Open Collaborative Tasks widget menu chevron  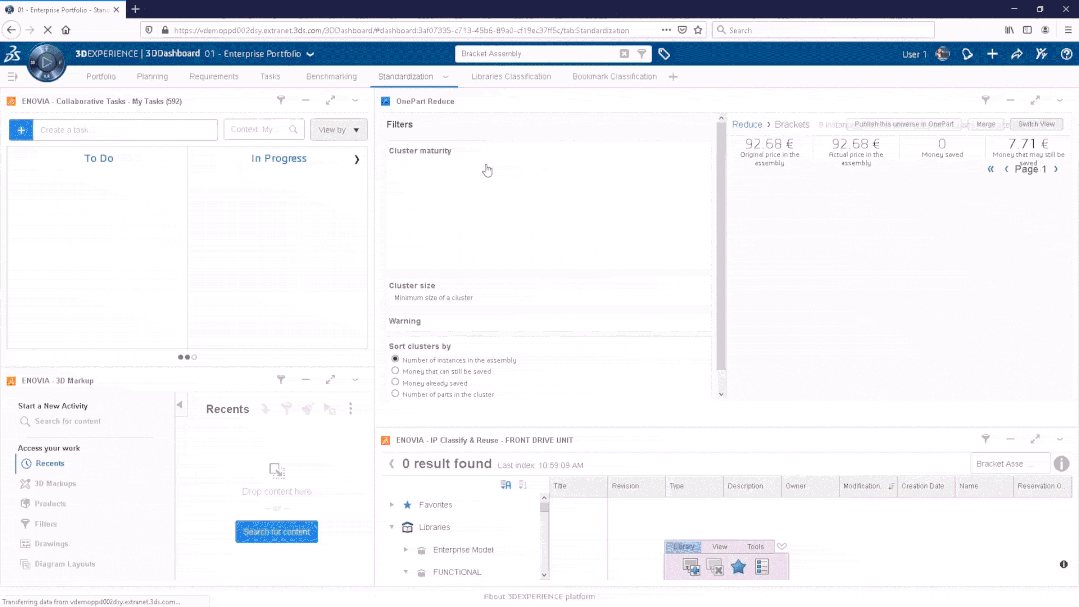click(355, 100)
